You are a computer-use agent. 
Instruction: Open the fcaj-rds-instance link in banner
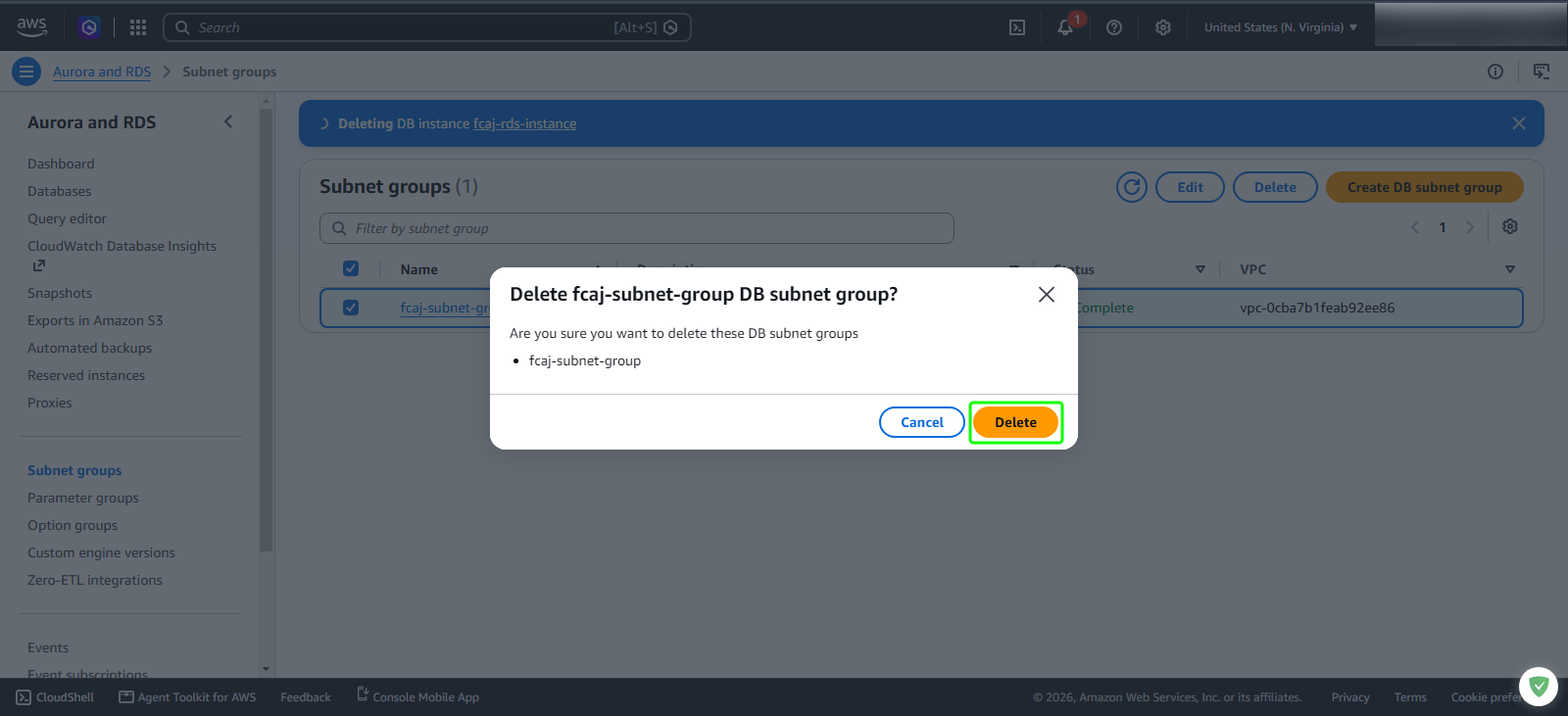pyautogui.click(x=524, y=123)
